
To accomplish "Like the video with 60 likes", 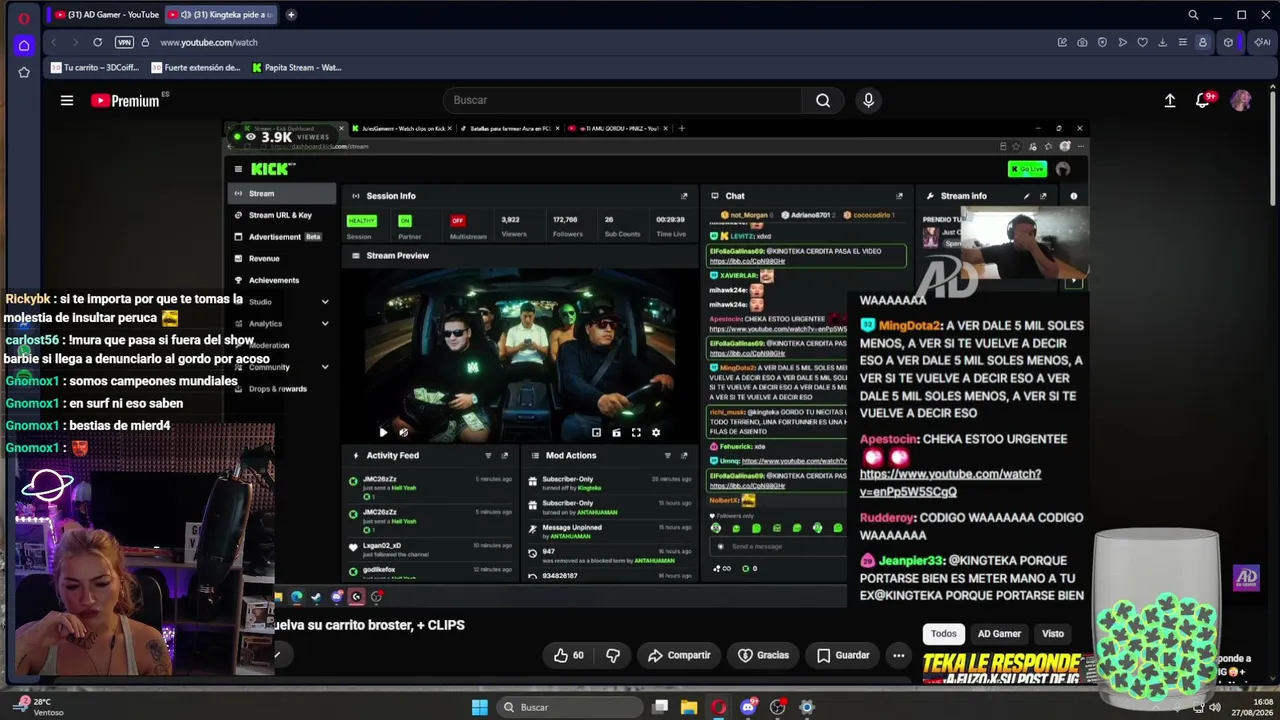I will (x=569, y=655).
